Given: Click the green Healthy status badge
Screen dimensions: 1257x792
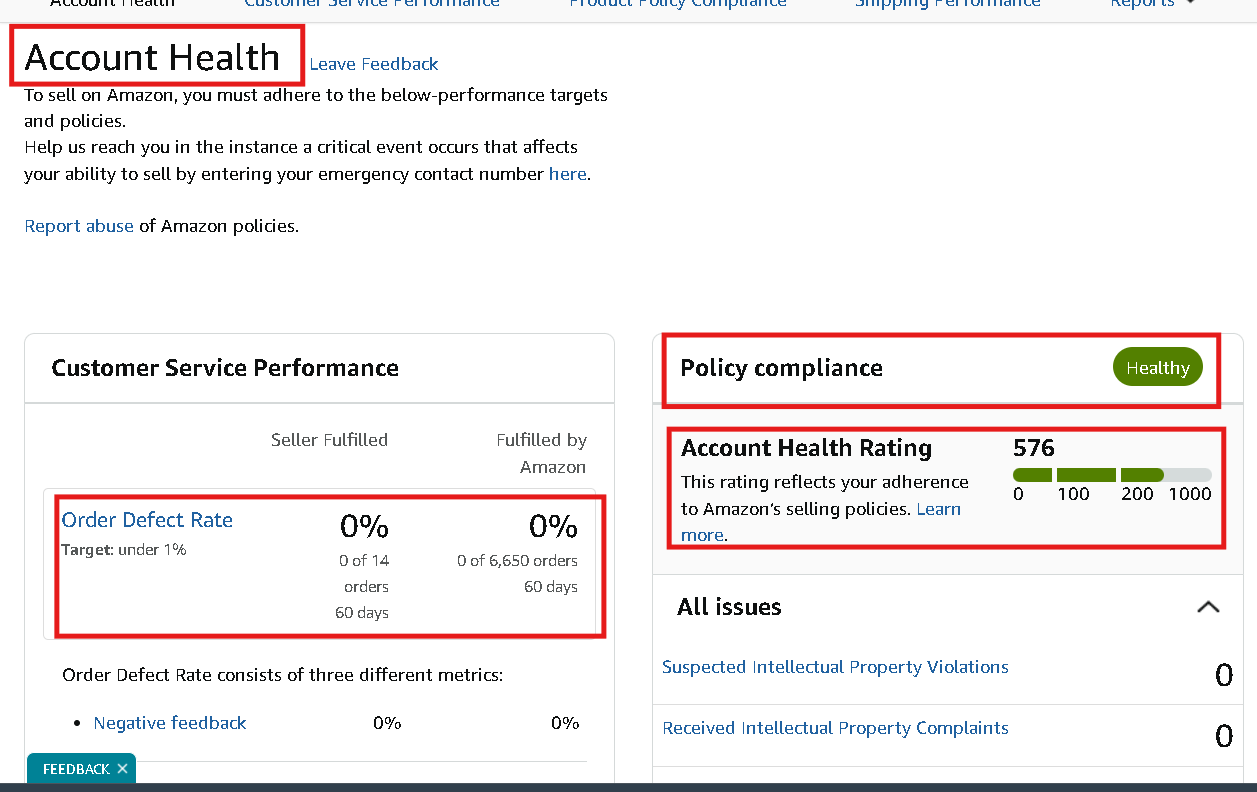Looking at the screenshot, I should (x=1158, y=368).
